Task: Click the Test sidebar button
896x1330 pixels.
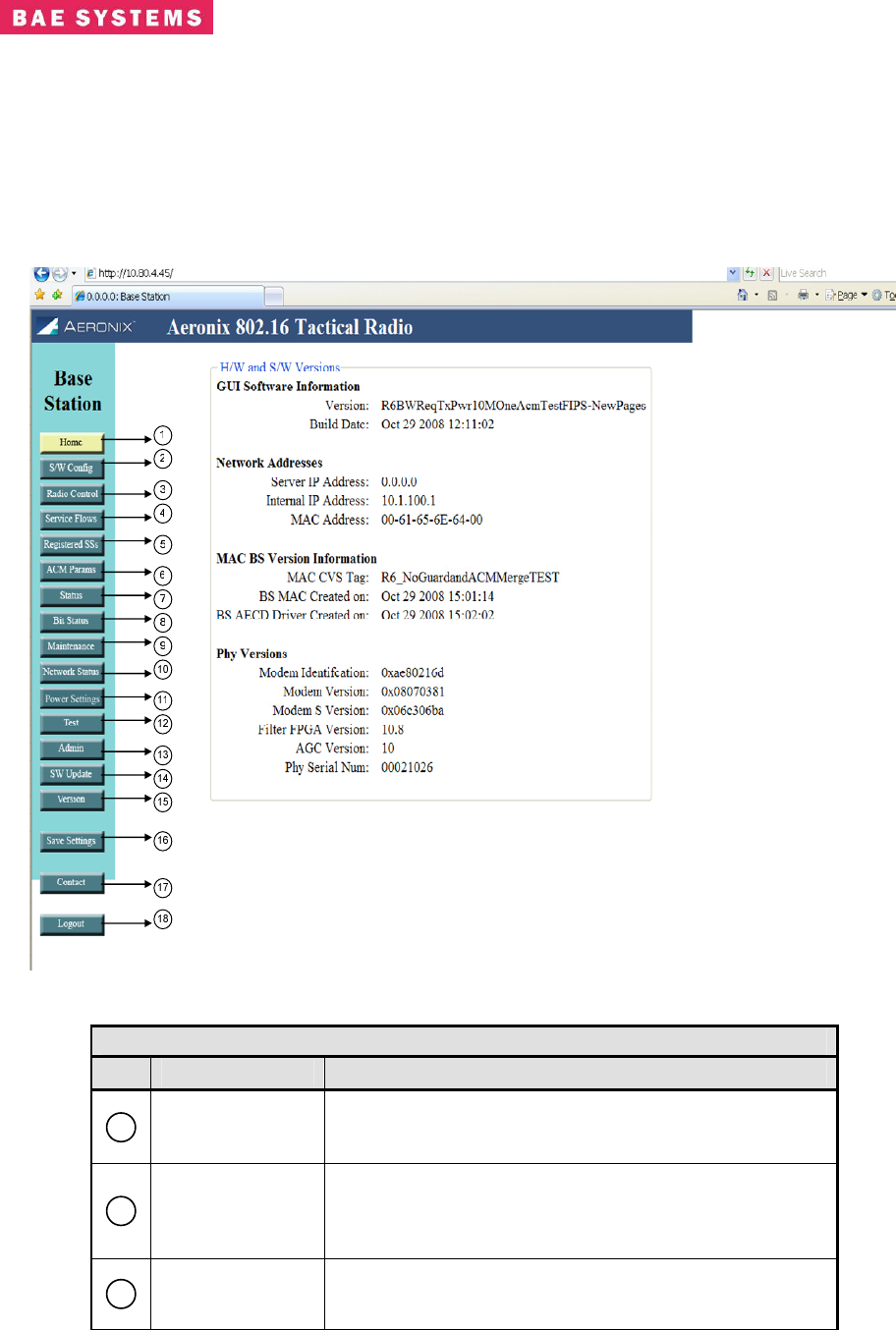Action: pyautogui.click(x=71, y=723)
